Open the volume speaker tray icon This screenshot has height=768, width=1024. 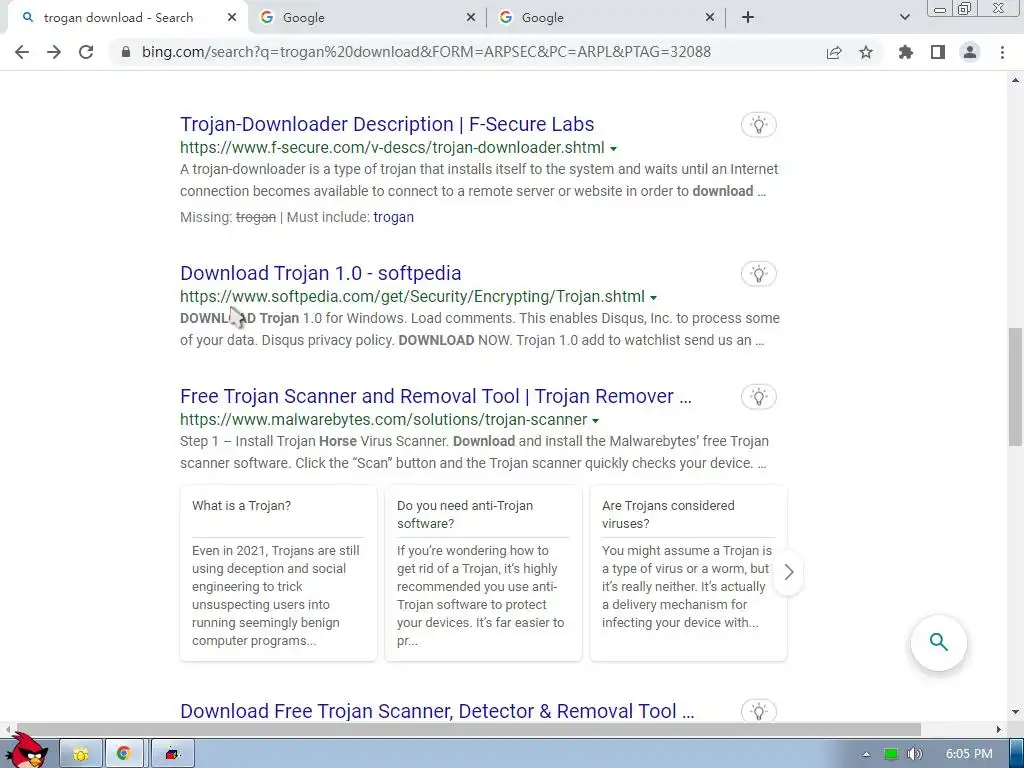[x=915, y=754]
